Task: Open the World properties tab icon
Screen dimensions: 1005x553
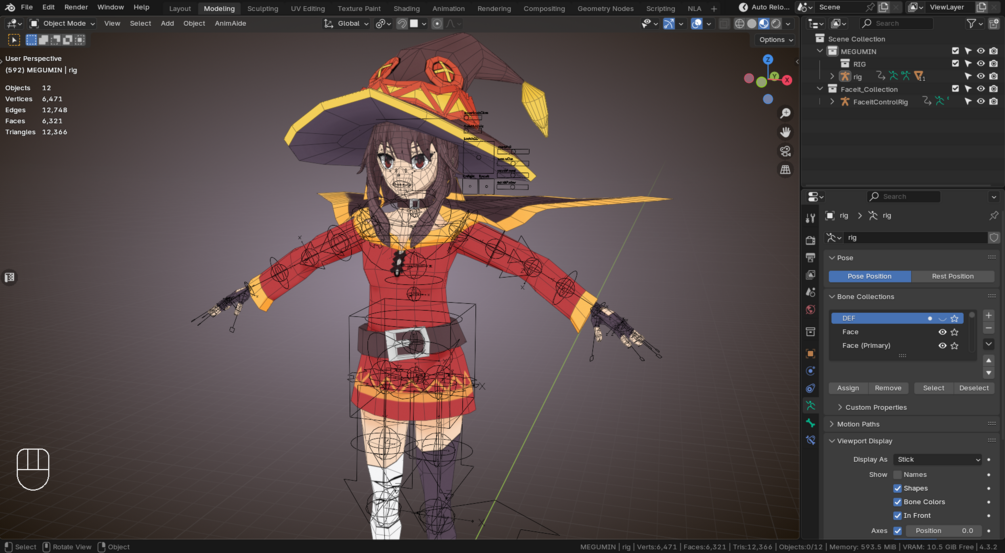Action: 810,310
